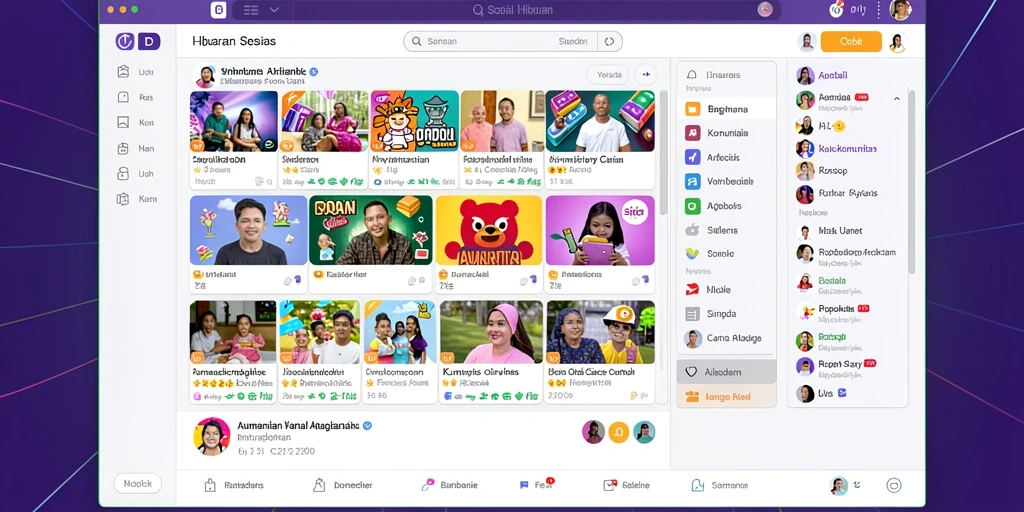Image resolution: width=1024 pixels, height=512 pixels.
Task: Click the purple circular logo icon in header
Action: 125,42
